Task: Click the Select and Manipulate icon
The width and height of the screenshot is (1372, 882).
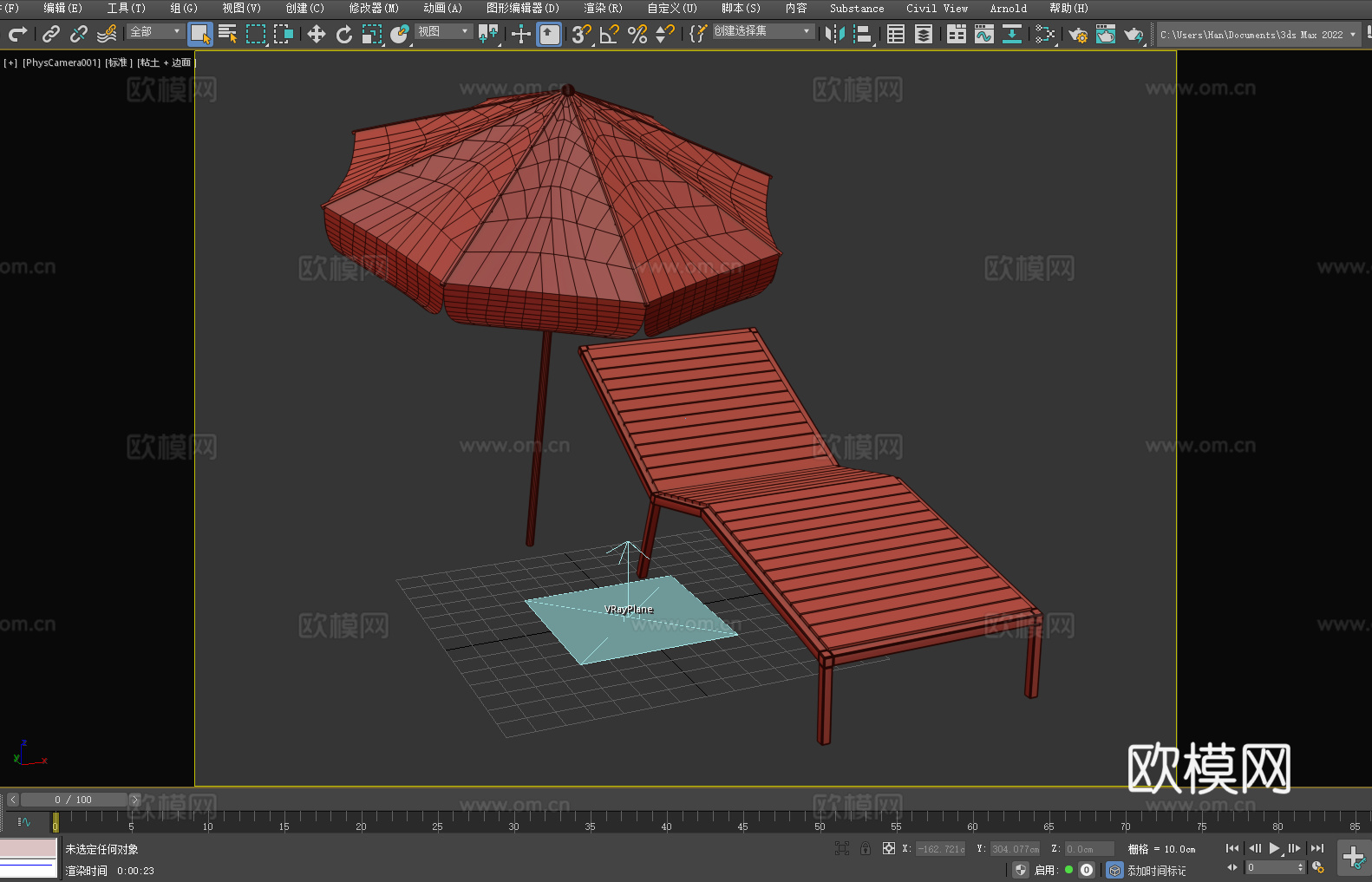Action: (520, 34)
